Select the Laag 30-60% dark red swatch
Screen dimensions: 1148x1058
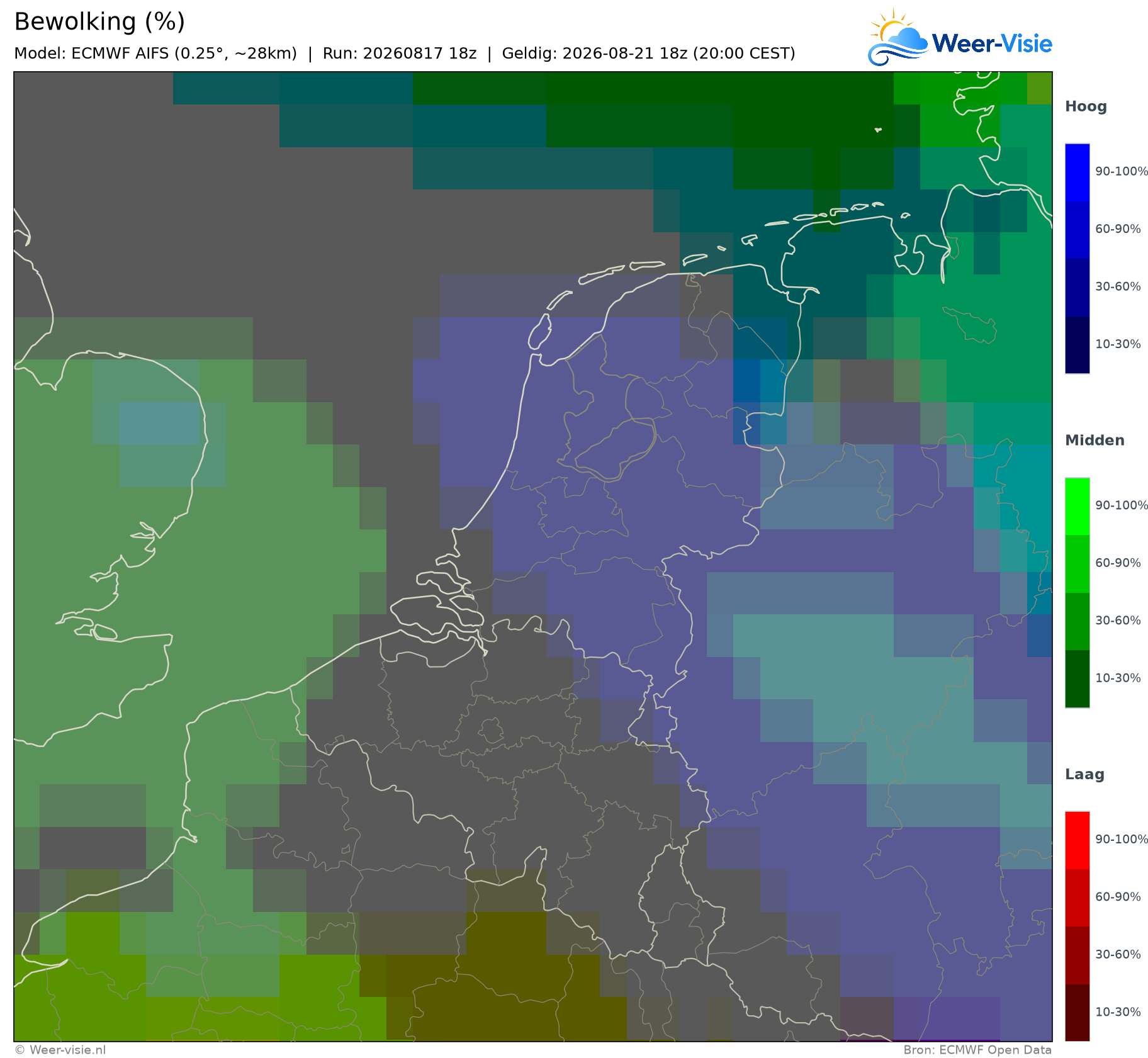1077,955
